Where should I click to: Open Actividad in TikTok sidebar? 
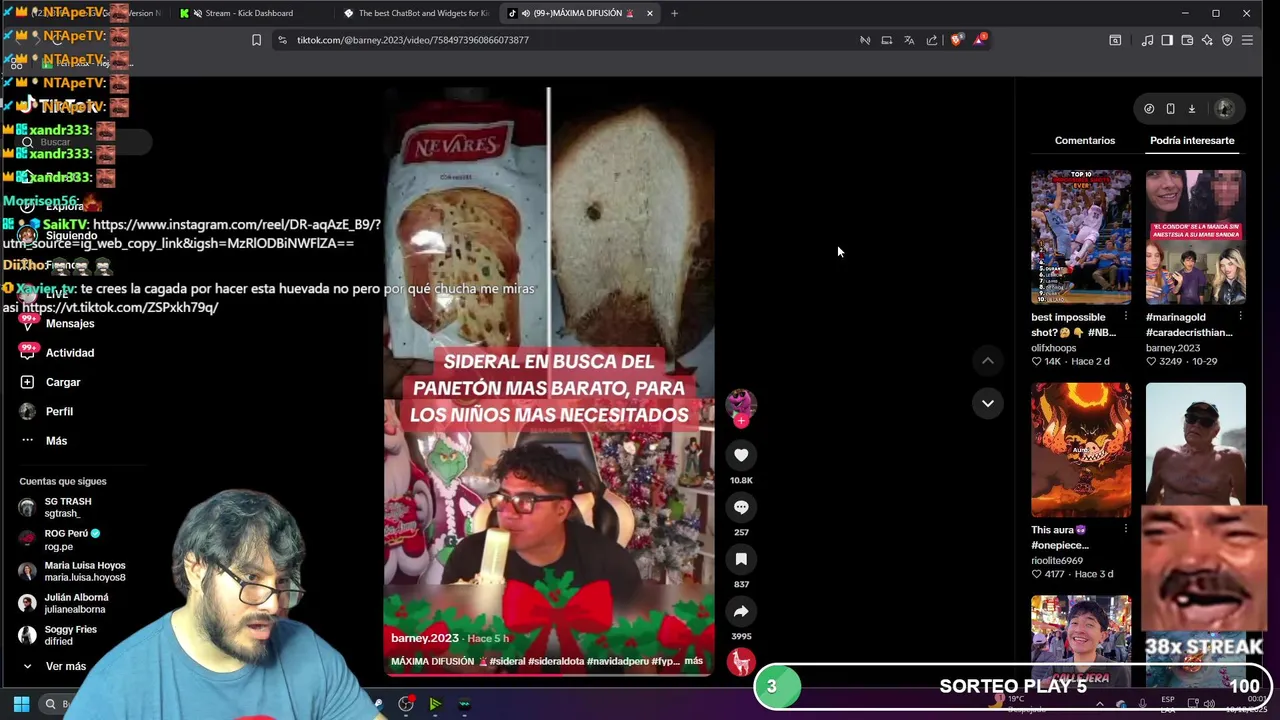[70, 352]
